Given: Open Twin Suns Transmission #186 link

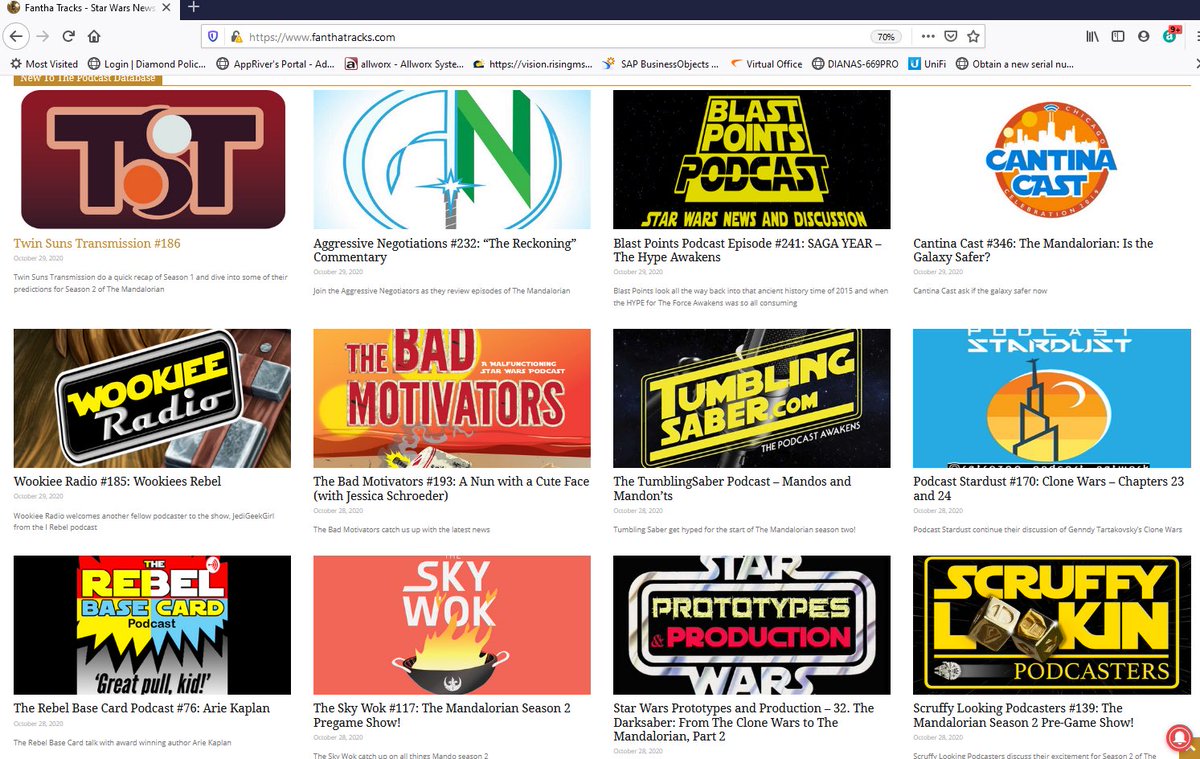Looking at the screenshot, I should tap(97, 243).
